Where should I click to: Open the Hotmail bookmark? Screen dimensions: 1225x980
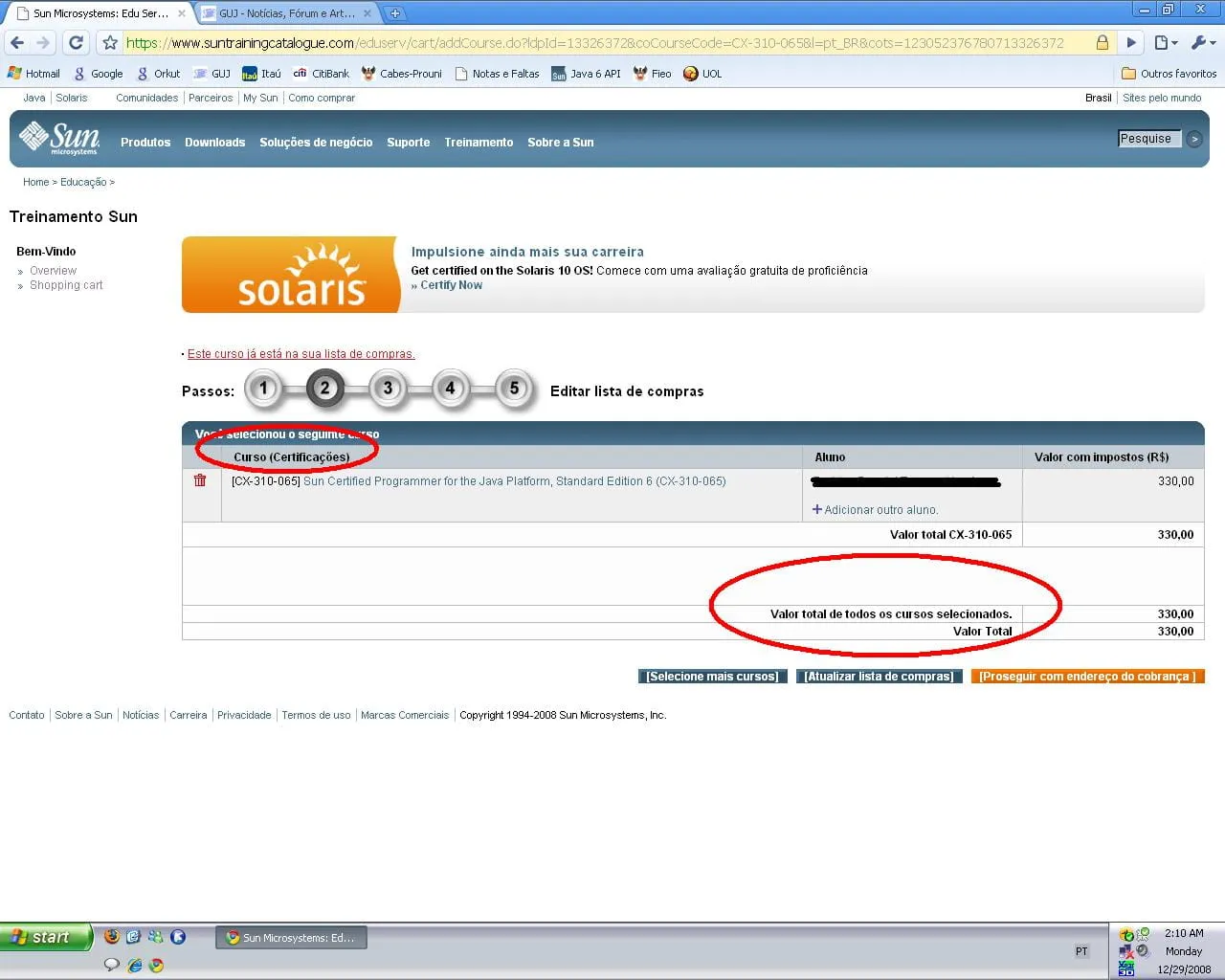pyautogui.click(x=33, y=74)
